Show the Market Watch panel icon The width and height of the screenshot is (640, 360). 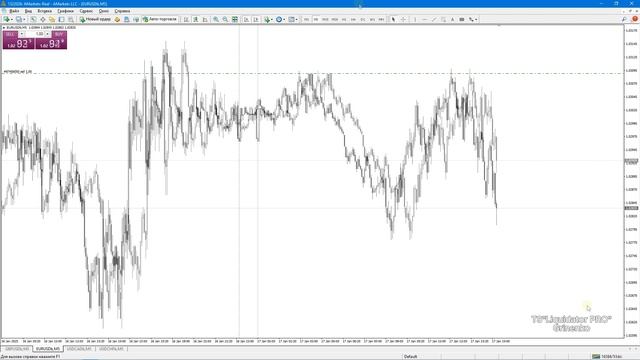pyautogui.click(x=33, y=19)
